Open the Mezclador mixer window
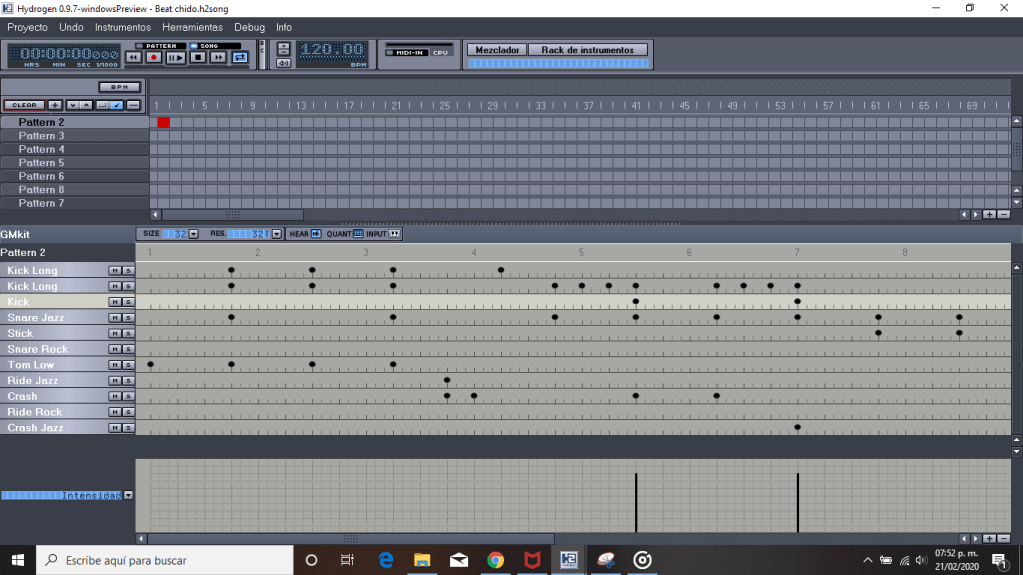Viewport: 1023px width, 575px height. (x=497, y=49)
